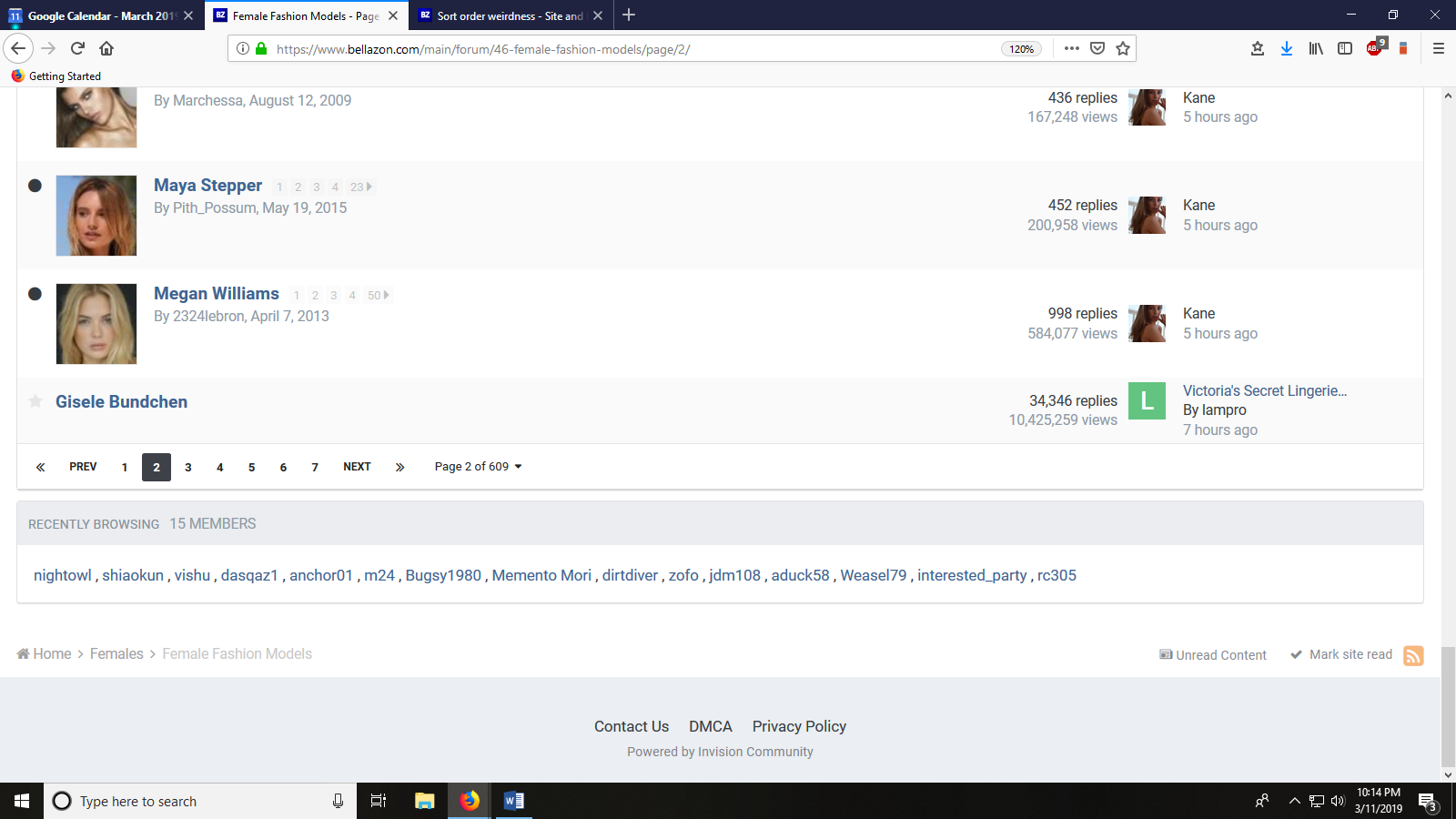
Task: Open the Downloads arrow icon
Action: [x=1287, y=48]
